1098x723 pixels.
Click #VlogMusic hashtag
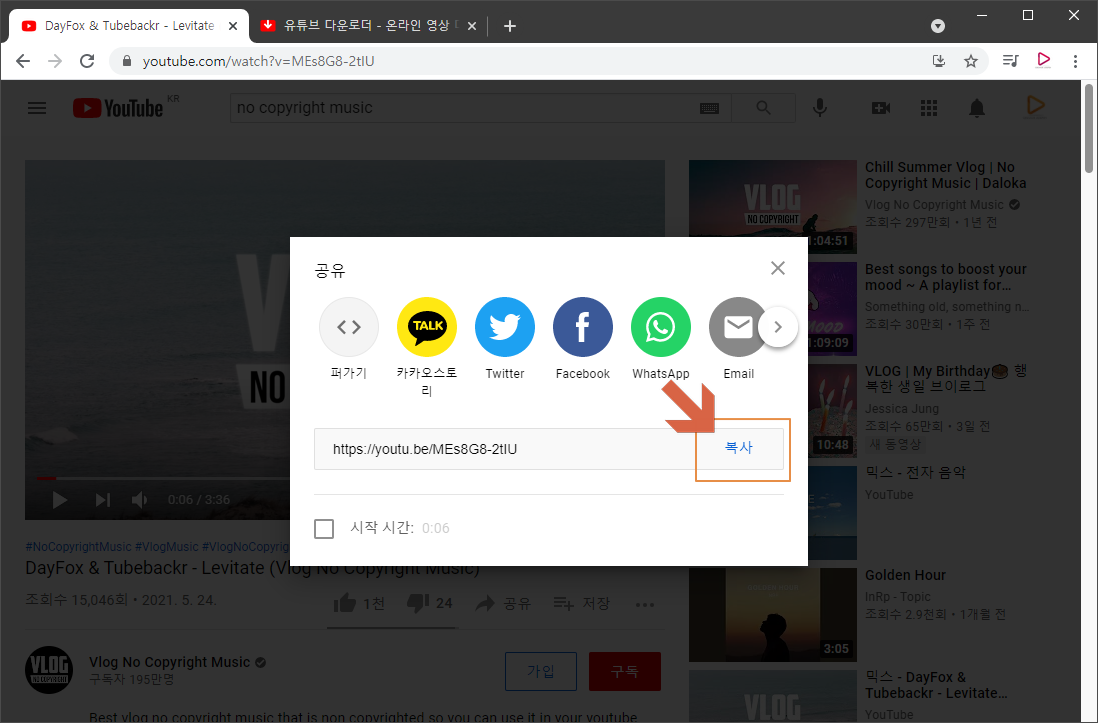[167, 546]
